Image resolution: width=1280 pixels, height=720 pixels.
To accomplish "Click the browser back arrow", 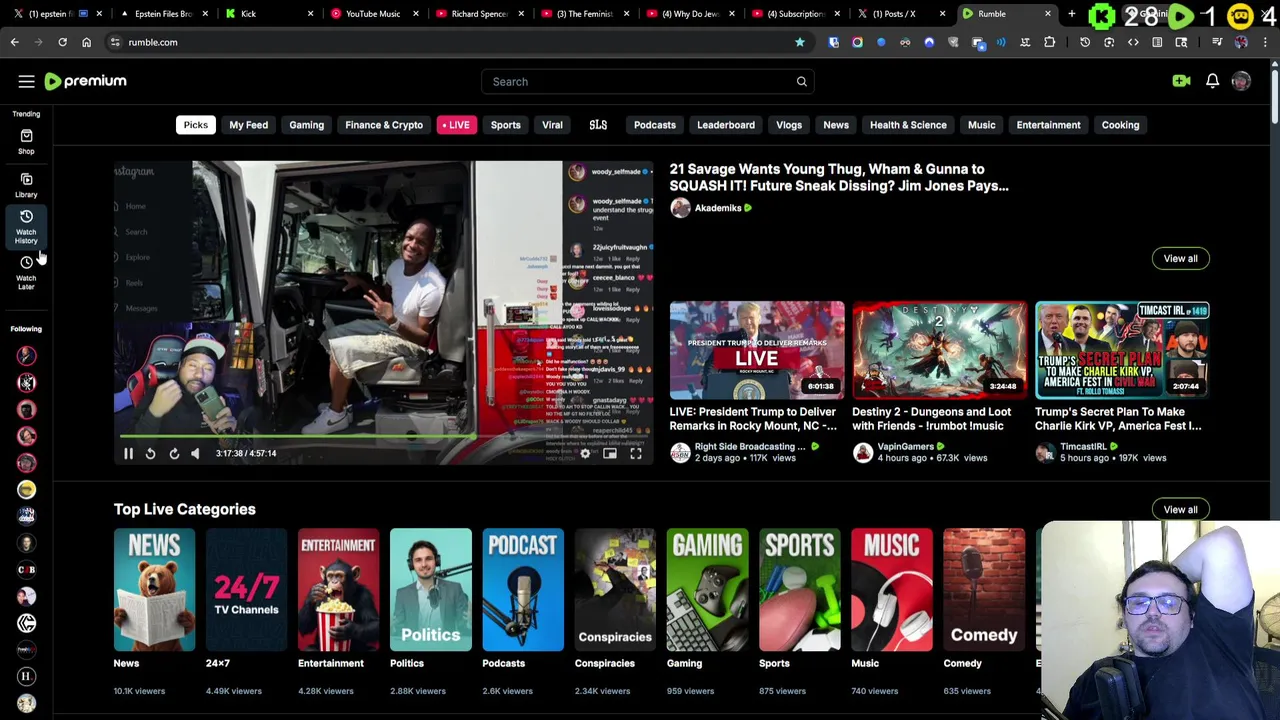I will point(14,42).
